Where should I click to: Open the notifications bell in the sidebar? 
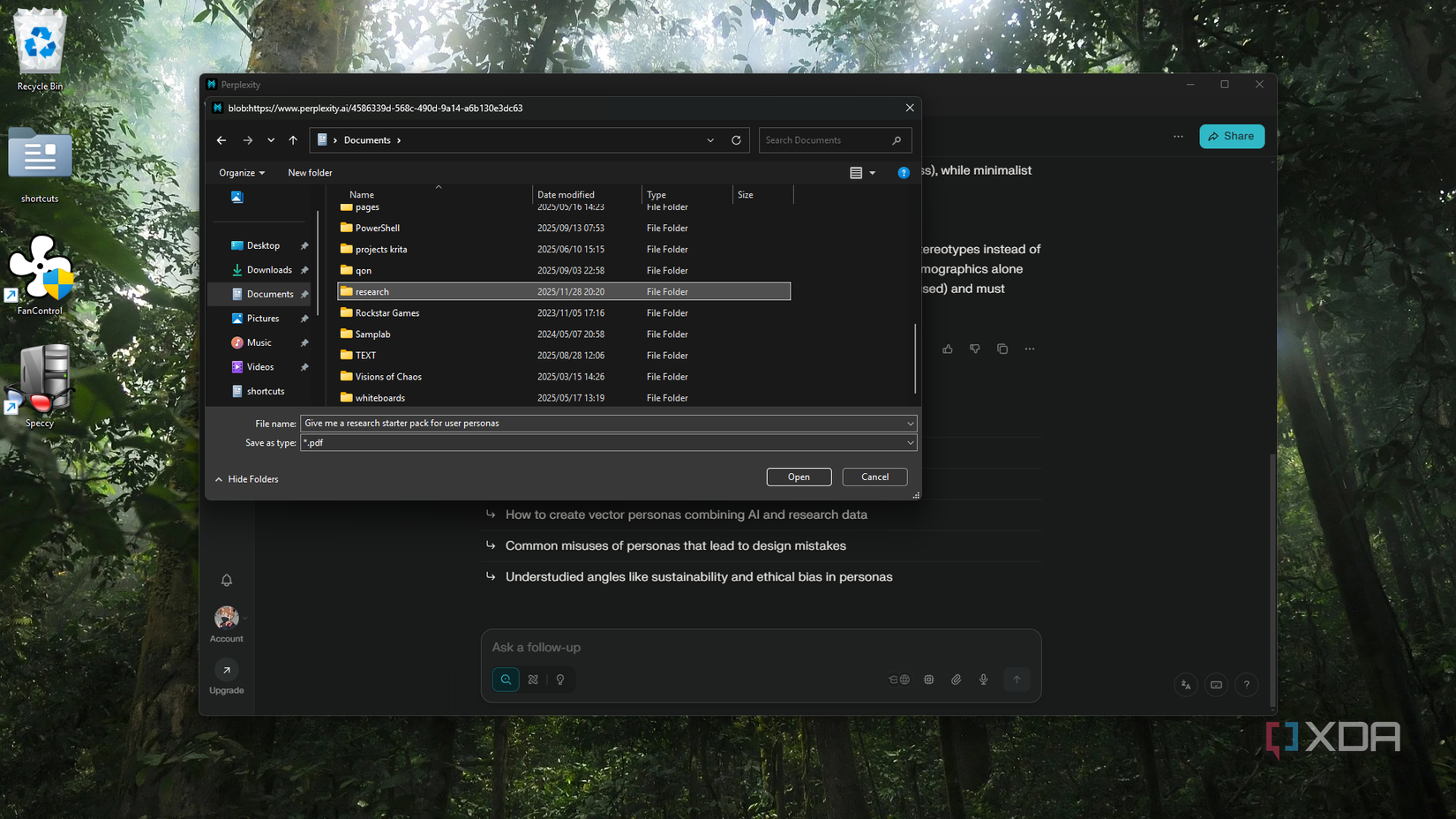[x=227, y=580]
